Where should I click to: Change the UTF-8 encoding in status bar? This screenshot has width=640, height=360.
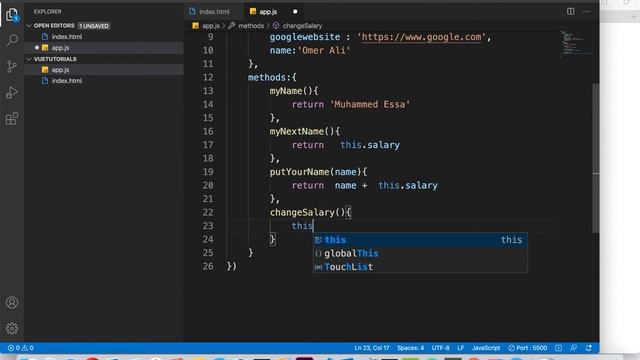(x=440, y=348)
